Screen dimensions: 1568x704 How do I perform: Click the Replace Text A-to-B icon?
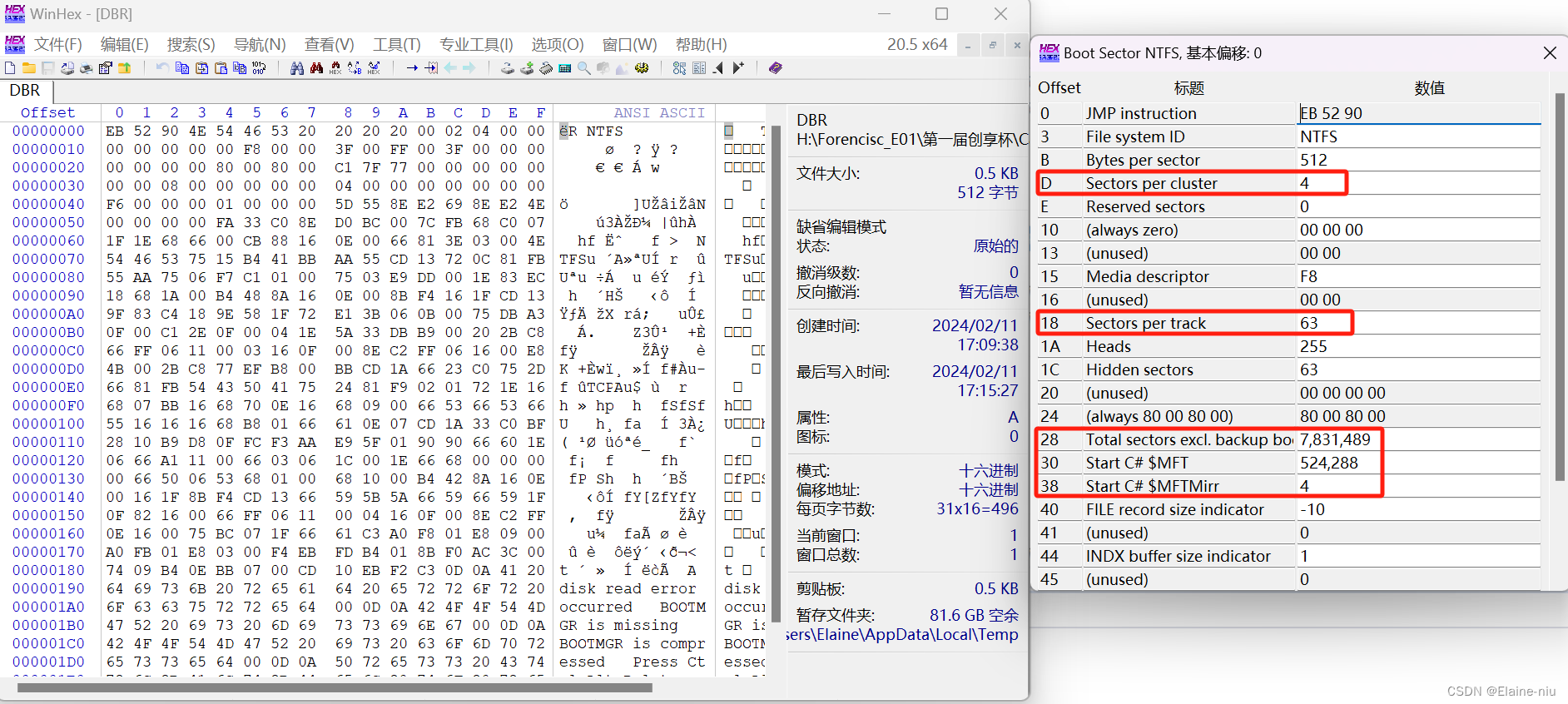[x=355, y=68]
